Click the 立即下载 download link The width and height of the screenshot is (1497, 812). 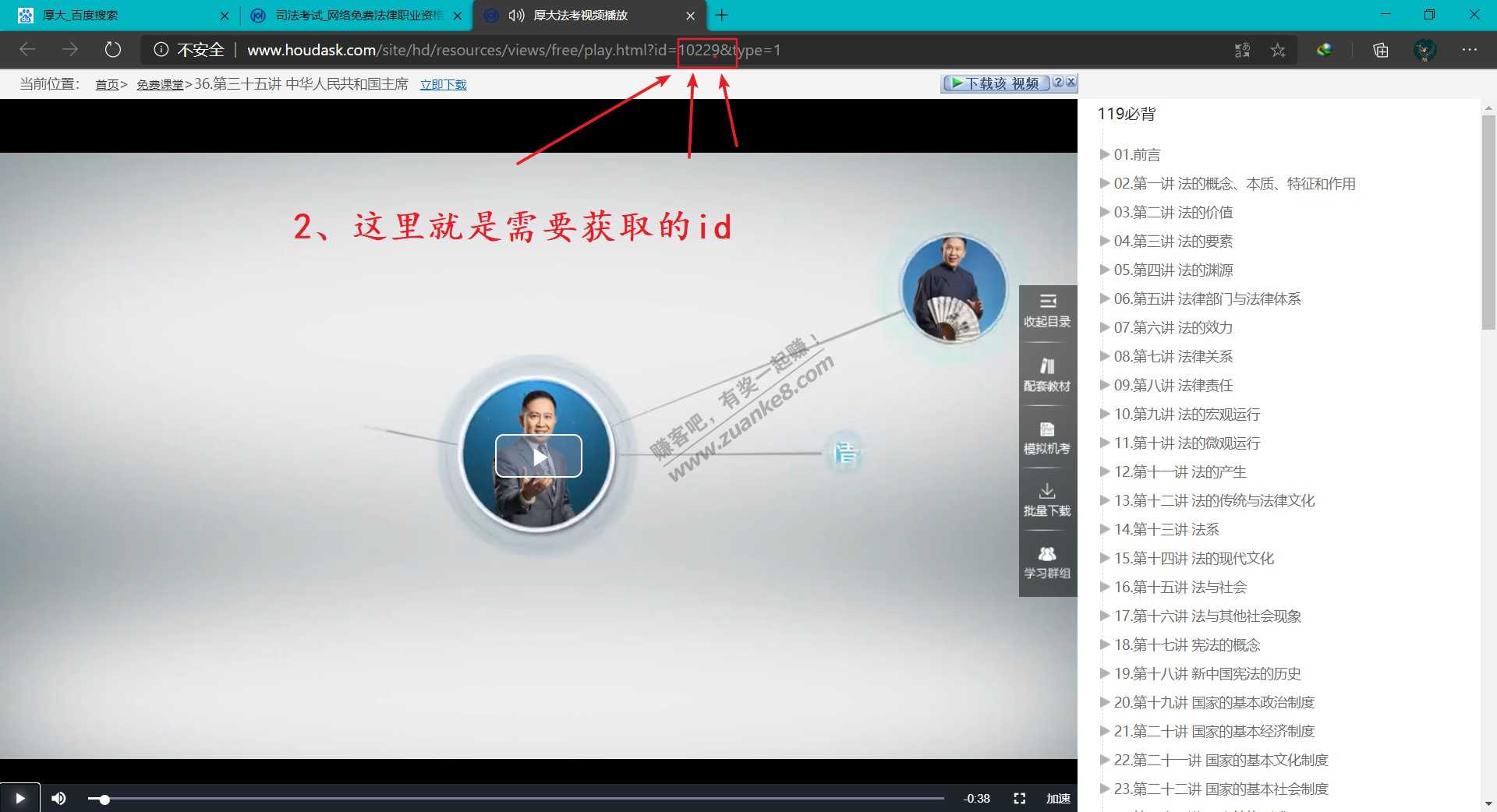pos(443,84)
